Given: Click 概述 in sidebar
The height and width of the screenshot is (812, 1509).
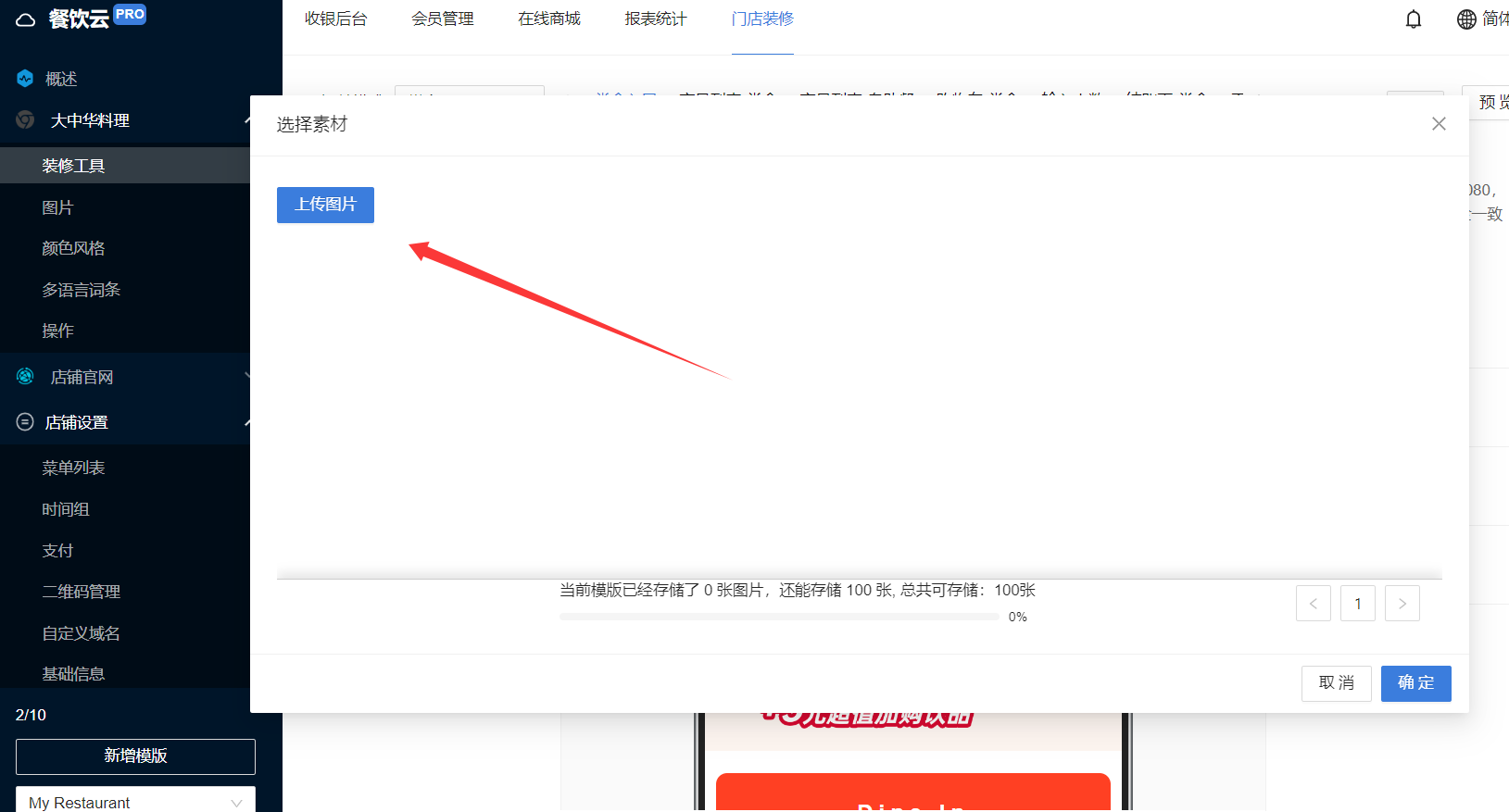Looking at the screenshot, I should point(61,79).
